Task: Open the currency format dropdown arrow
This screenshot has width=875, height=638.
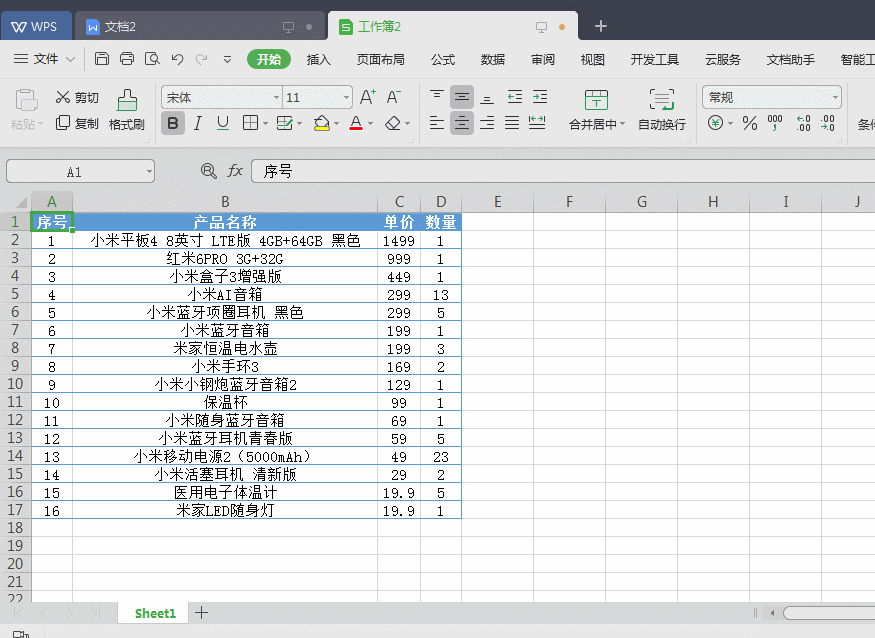Action: coord(730,123)
